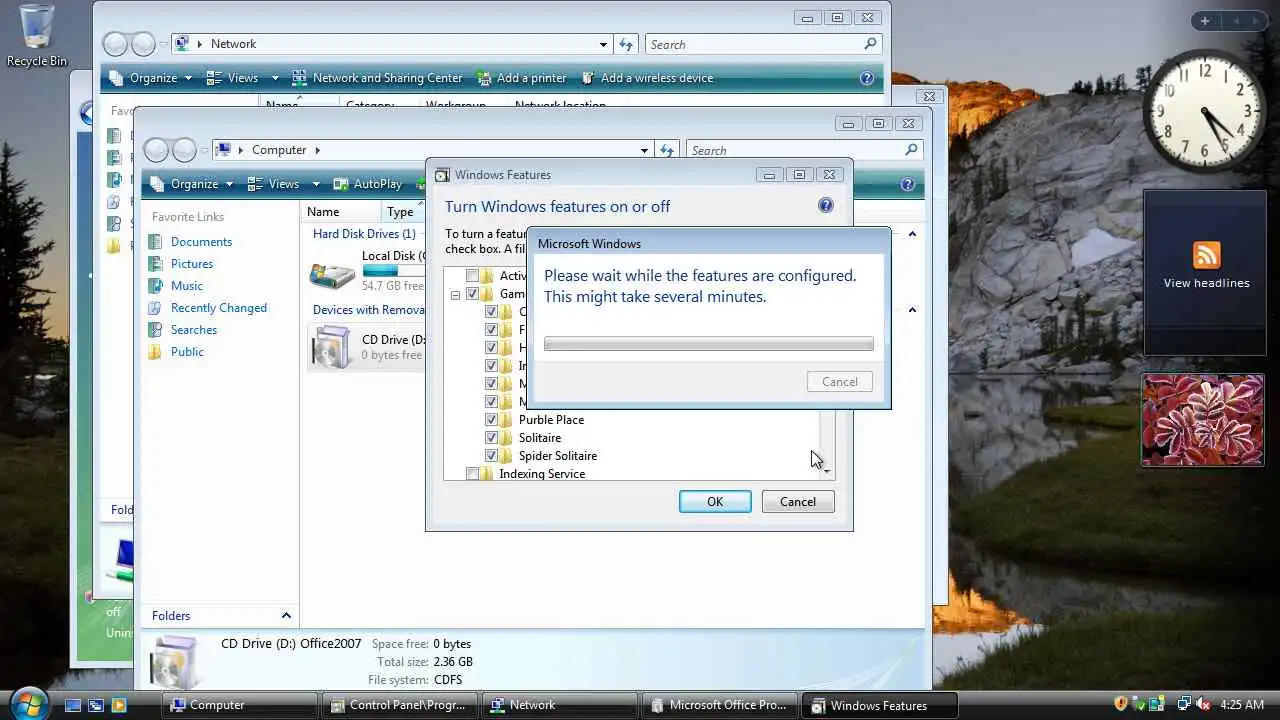Open the Computer address bar history dropdown
The height and width of the screenshot is (720, 1280).
644,150
